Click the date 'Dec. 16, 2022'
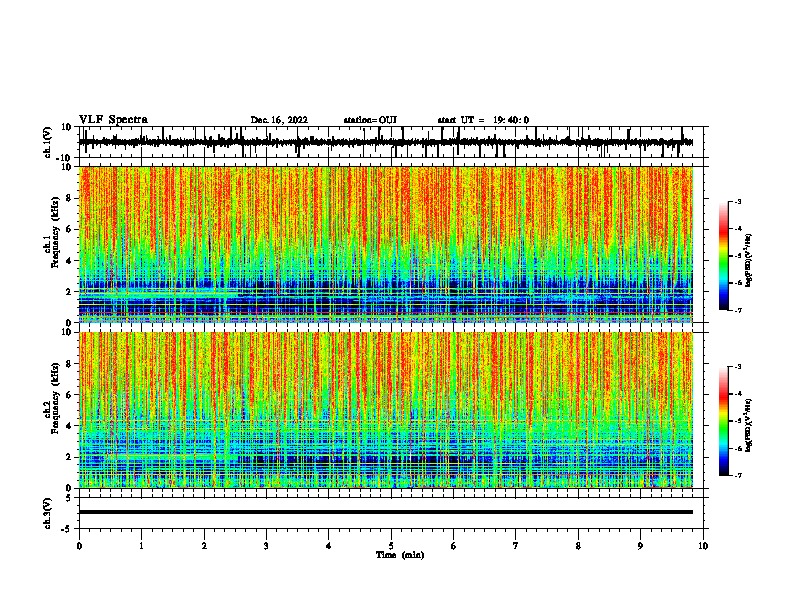 (x=279, y=120)
